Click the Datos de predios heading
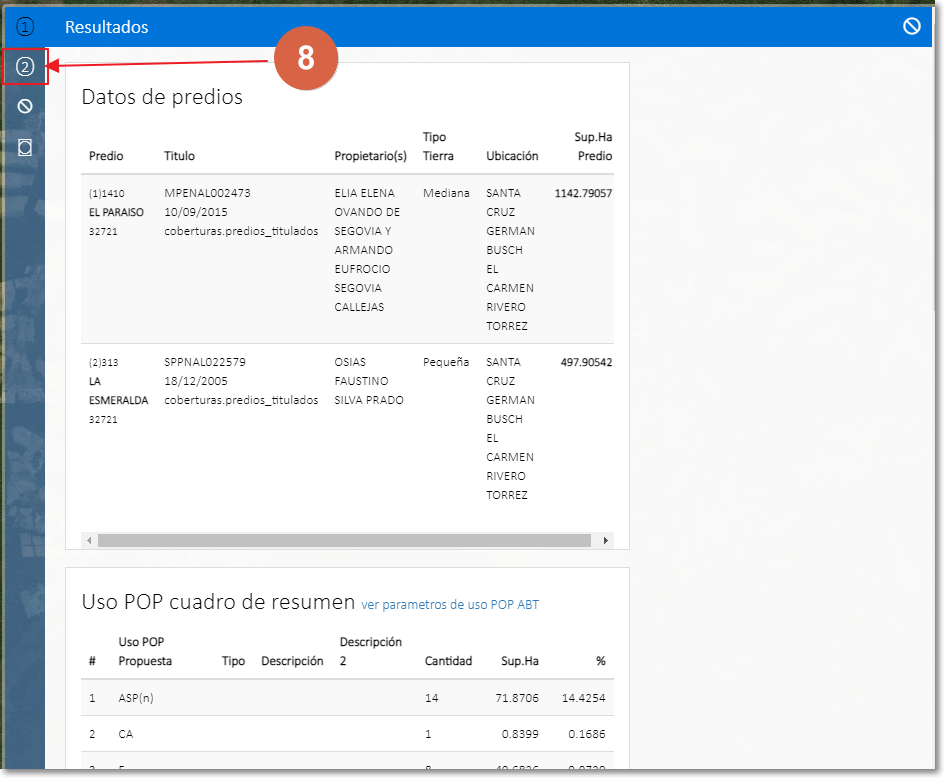The image size is (944, 778). (x=161, y=97)
